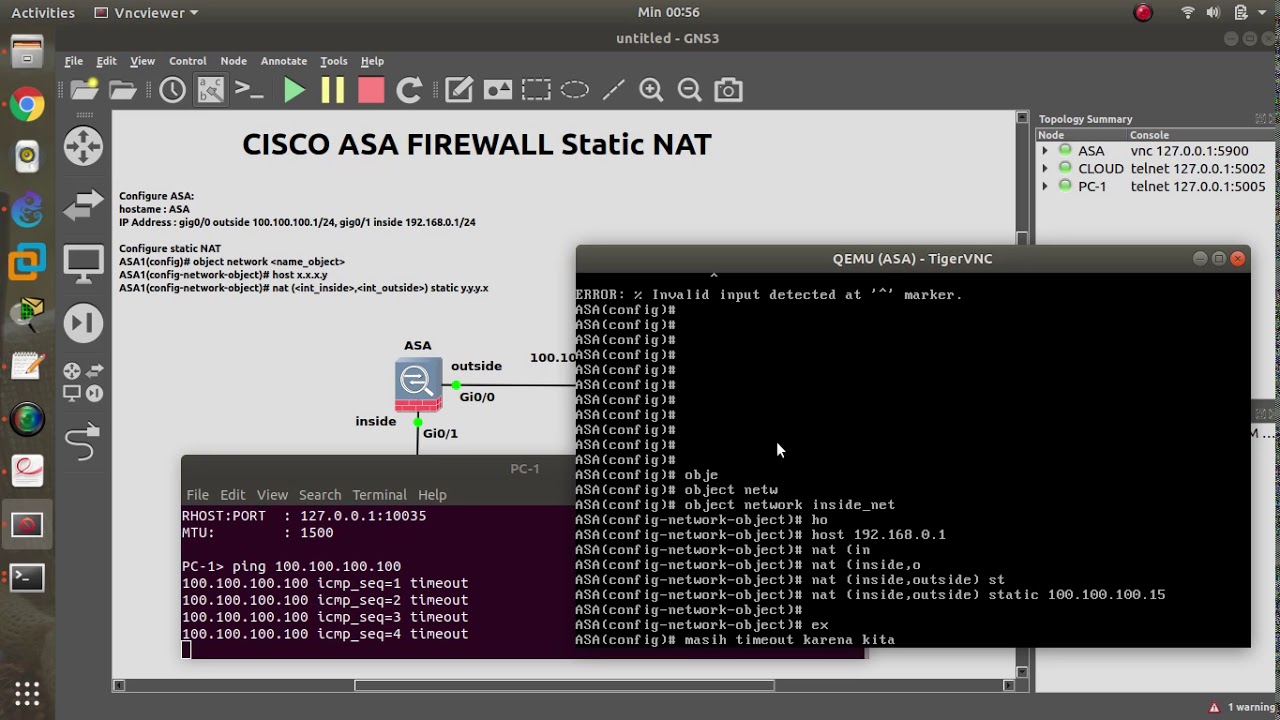This screenshot has height=720, width=1280.
Task: Open the Vncviewer app menu dropdown
Action: pyautogui.click(x=146, y=13)
